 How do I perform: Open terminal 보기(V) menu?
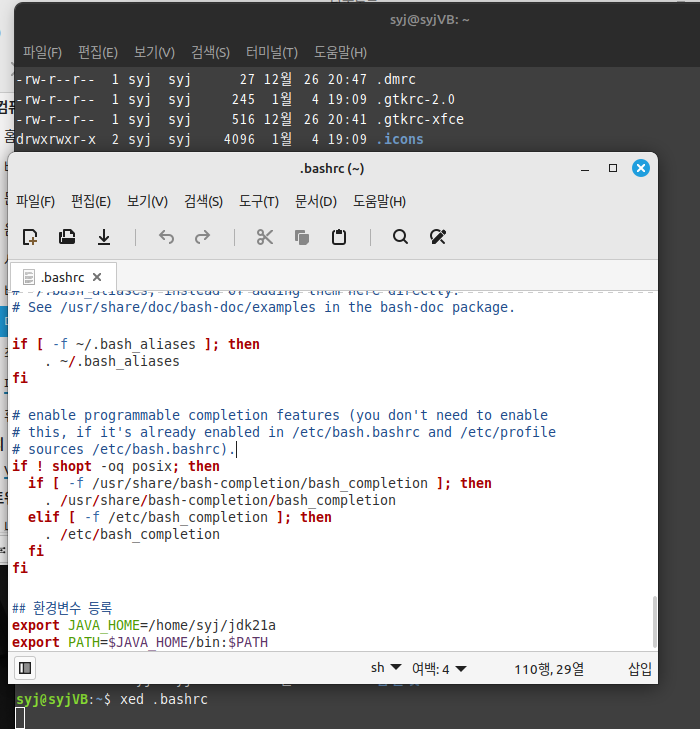[x=154, y=52]
